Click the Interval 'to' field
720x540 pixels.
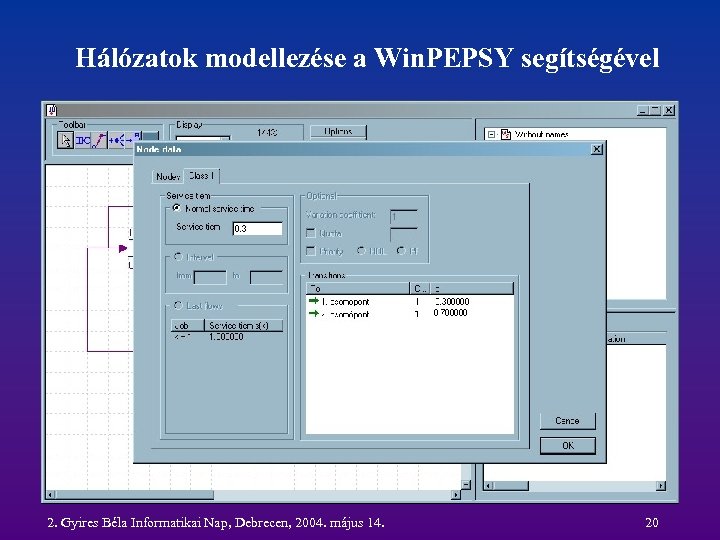coord(266,277)
